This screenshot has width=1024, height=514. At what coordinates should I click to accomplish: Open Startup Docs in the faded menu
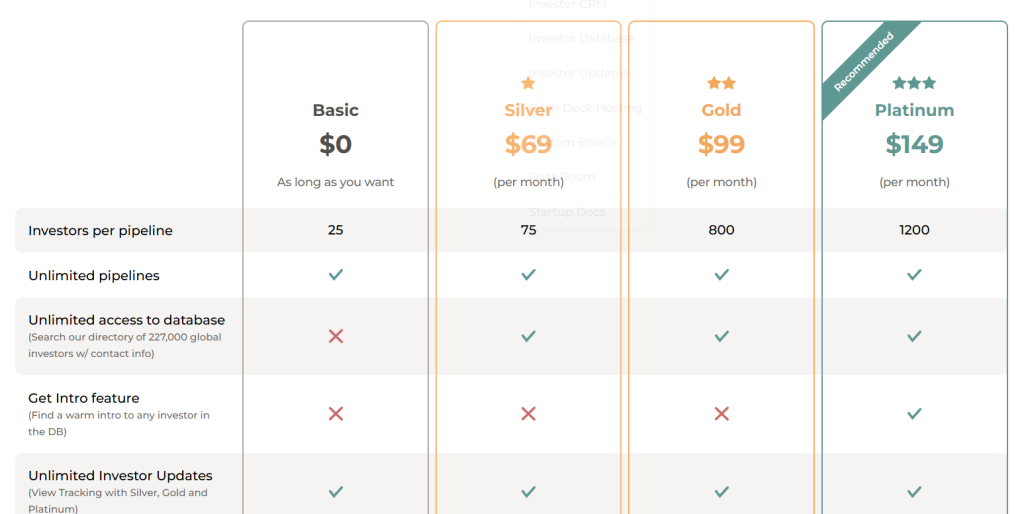coord(566,212)
